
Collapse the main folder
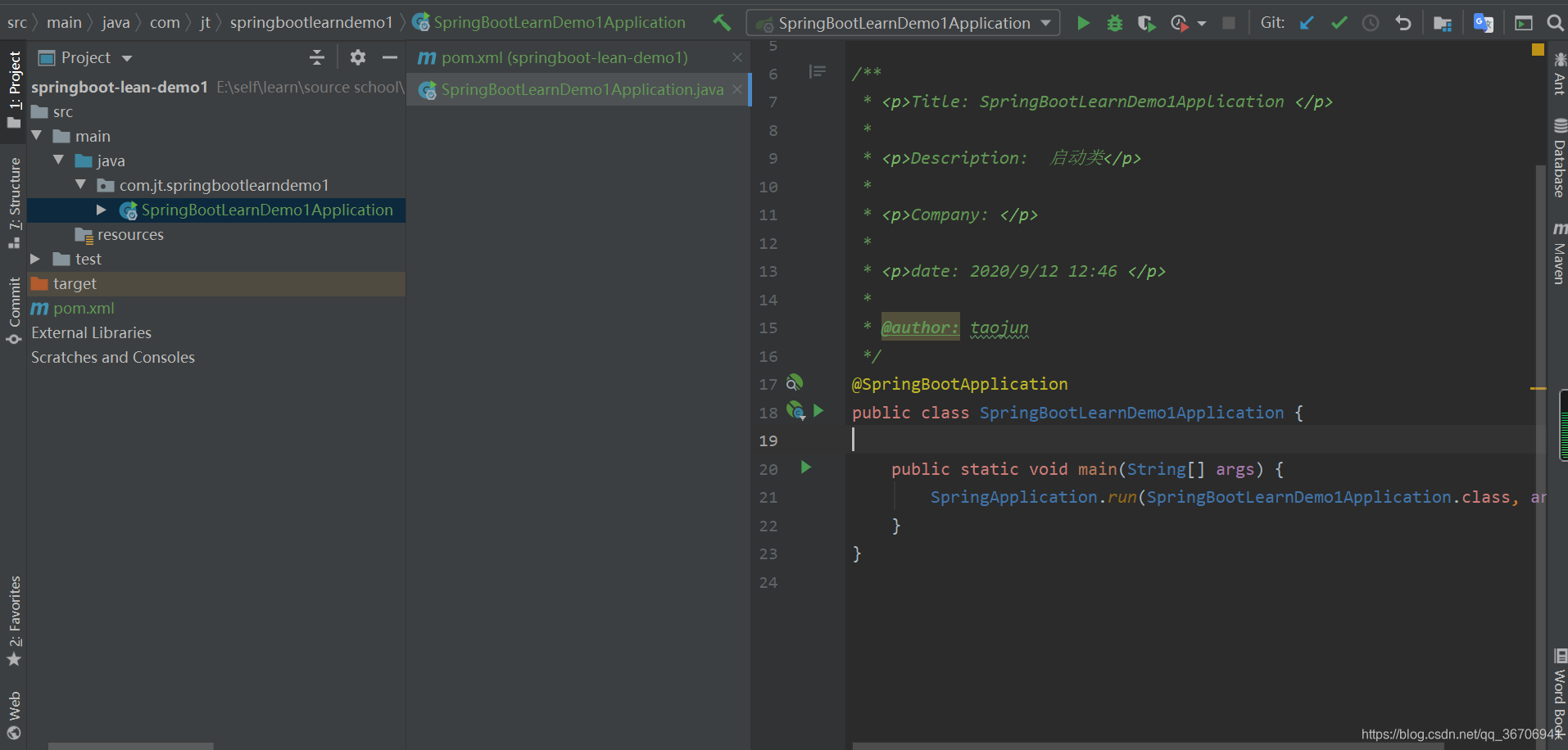tap(37, 135)
